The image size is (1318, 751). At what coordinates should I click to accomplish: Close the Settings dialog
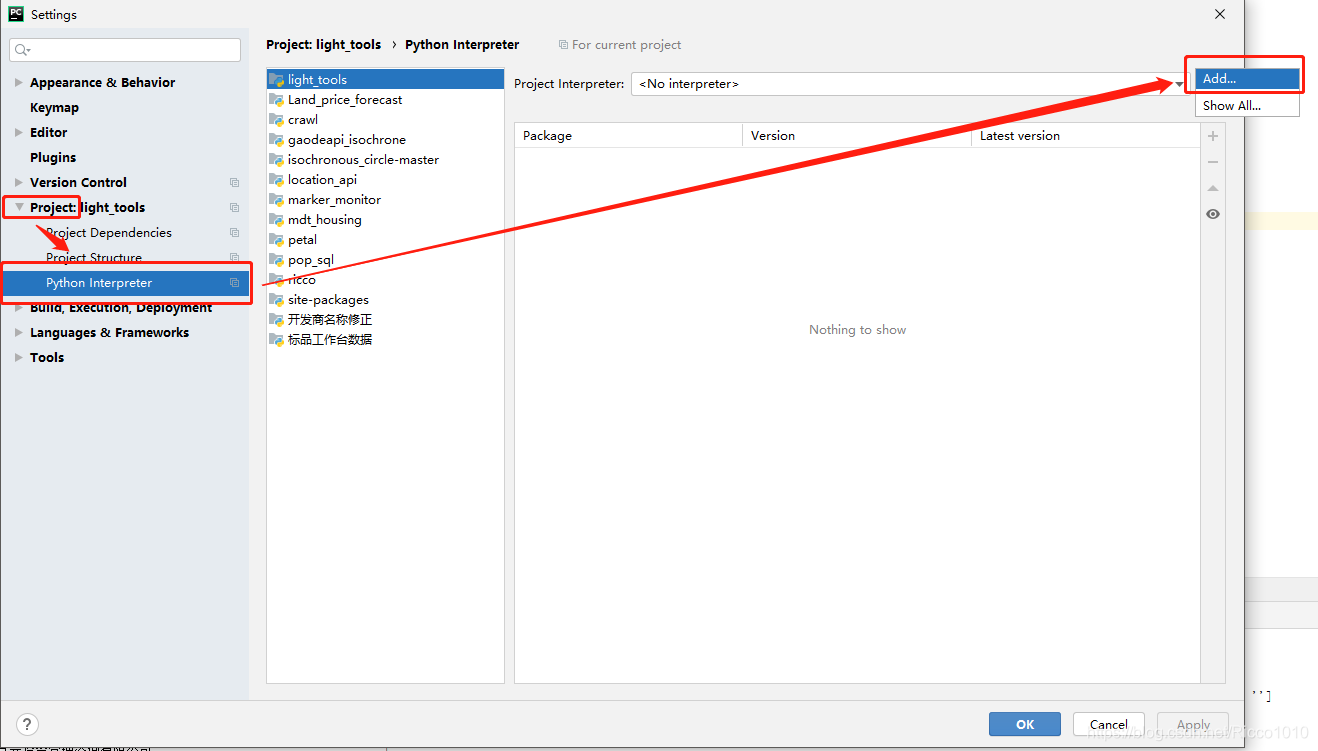[1220, 14]
